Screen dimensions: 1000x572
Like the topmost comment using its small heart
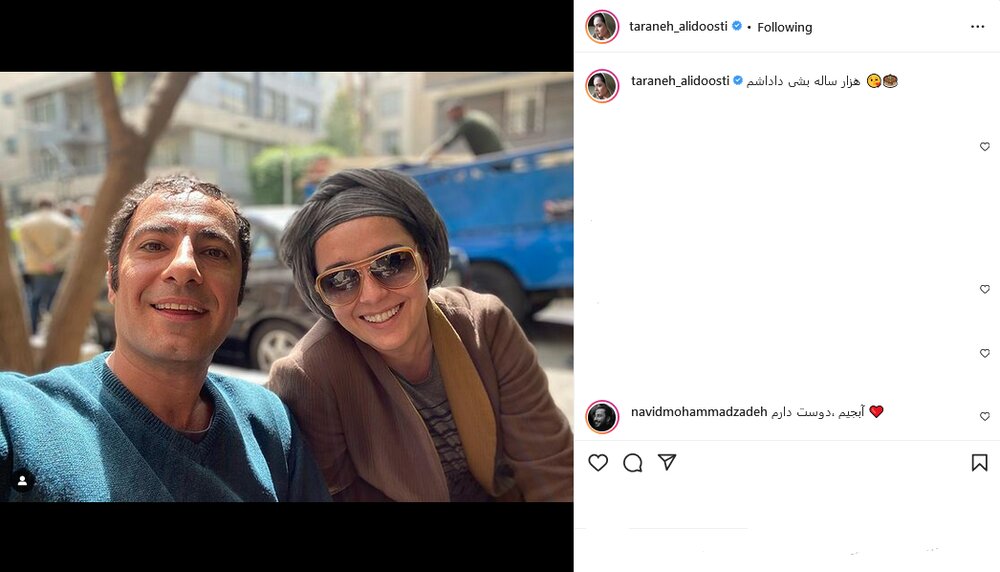985,147
